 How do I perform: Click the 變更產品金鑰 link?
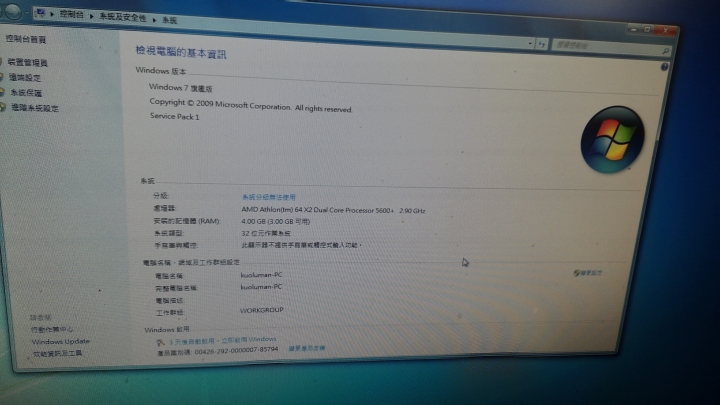[x=307, y=348]
